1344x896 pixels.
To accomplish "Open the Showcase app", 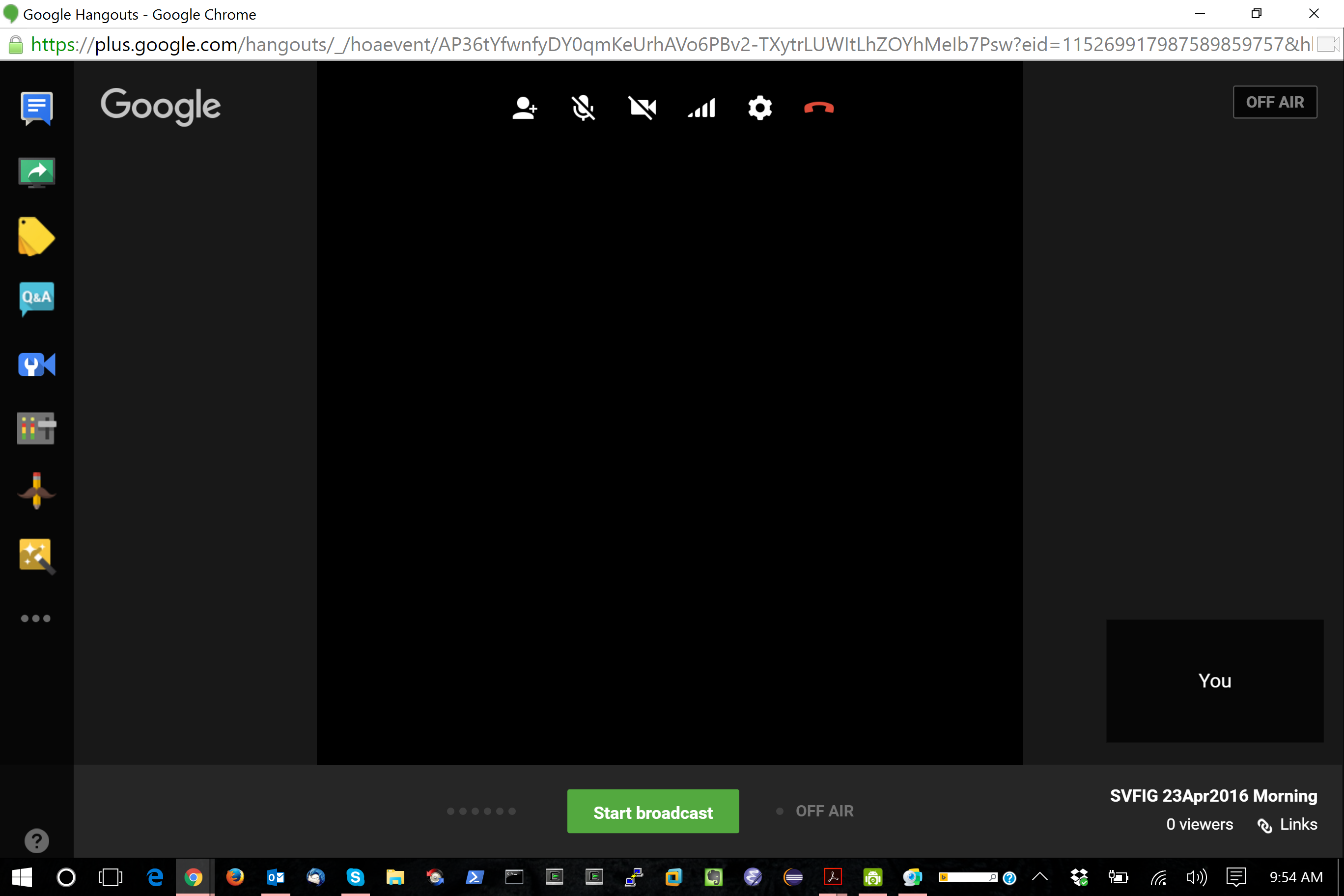I will [x=36, y=236].
